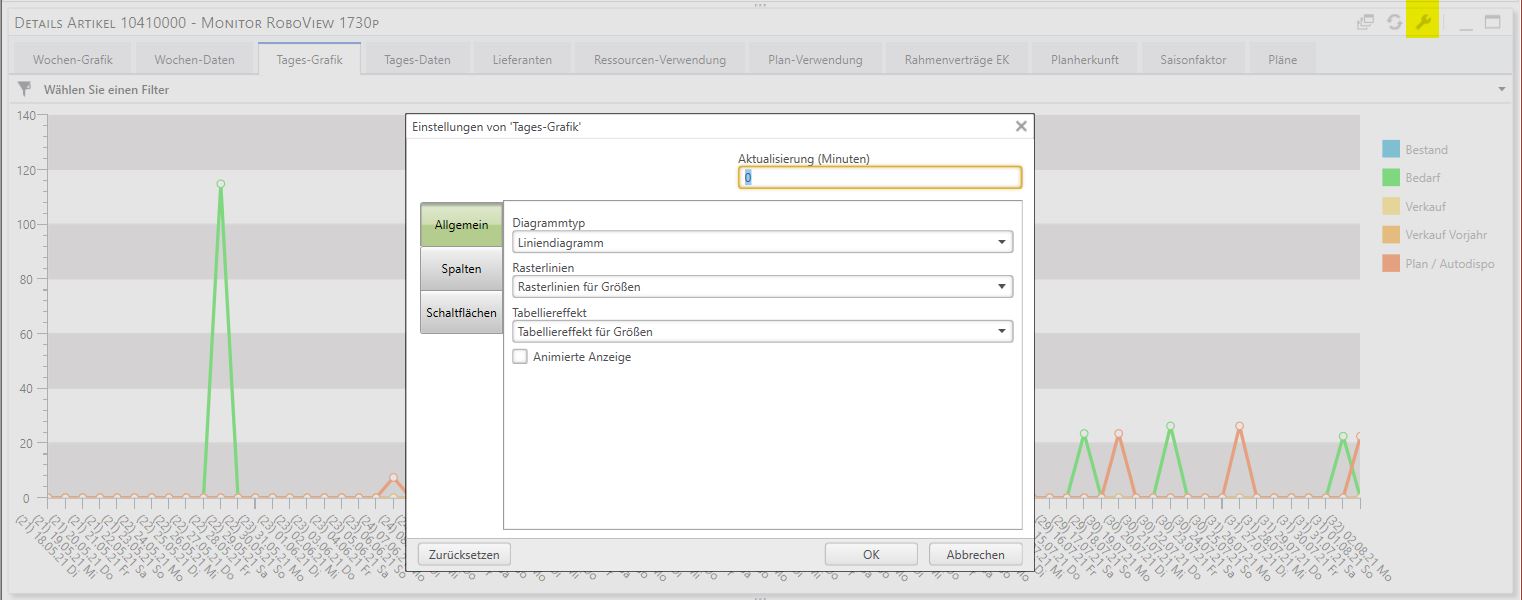Image resolution: width=1522 pixels, height=600 pixels.
Task: Open the Rasterlinien dropdown
Action: [x=762, y=287]
